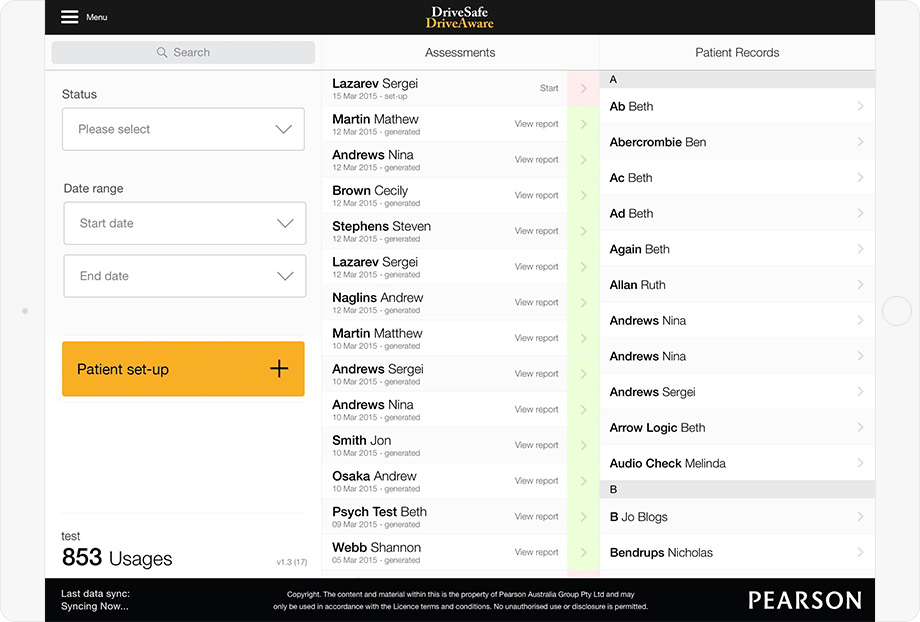This screenshot has width=920, height=622.
Task: Expand Ac Beth patient record chevron
Action: click(x=860, y=178)
